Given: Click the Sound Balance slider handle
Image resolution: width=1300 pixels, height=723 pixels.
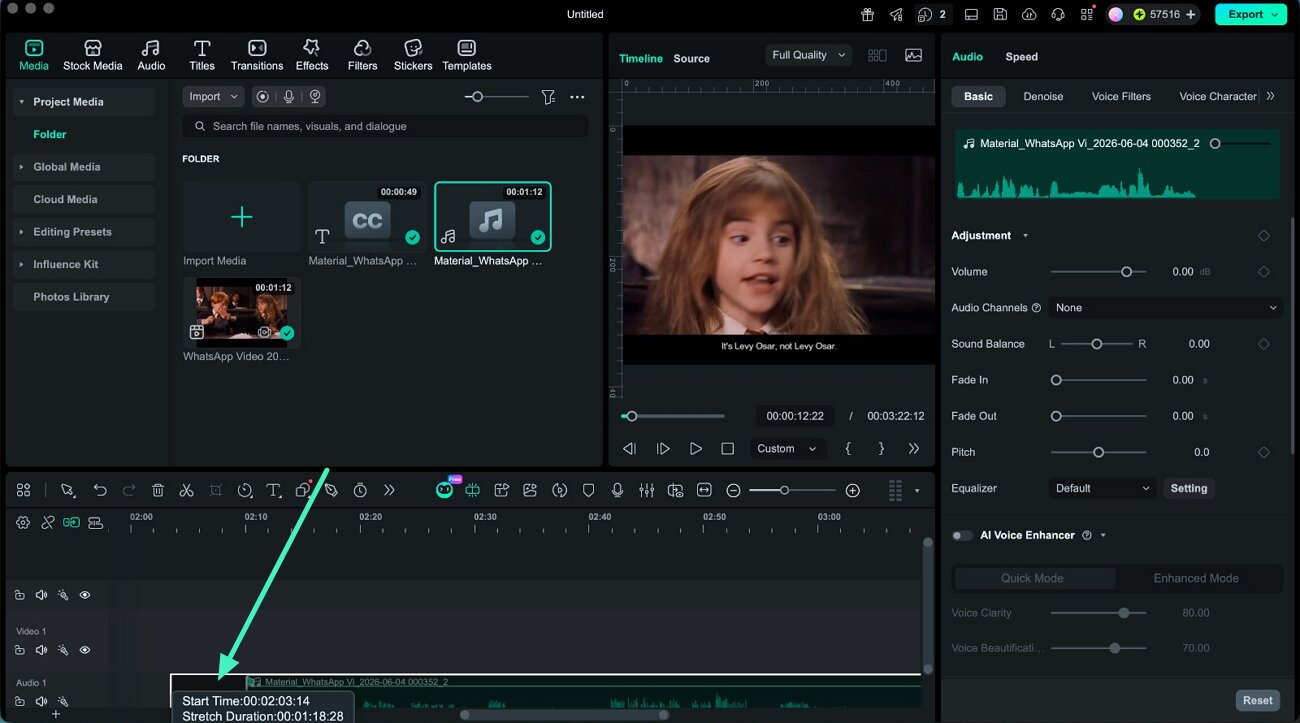Looking at the screenshot, I should pos(1097,344).
